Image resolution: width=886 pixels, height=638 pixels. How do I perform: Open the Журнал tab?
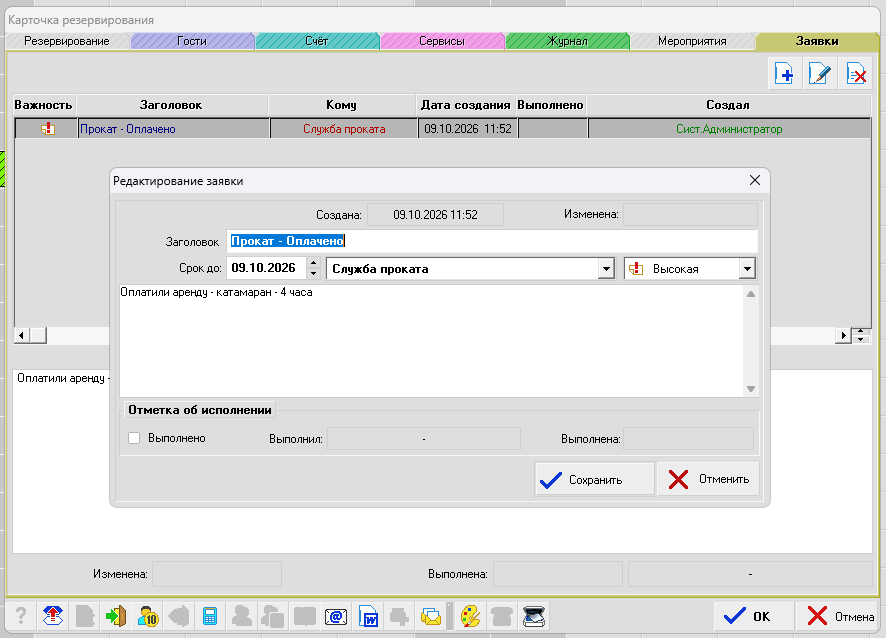[567, 41]
